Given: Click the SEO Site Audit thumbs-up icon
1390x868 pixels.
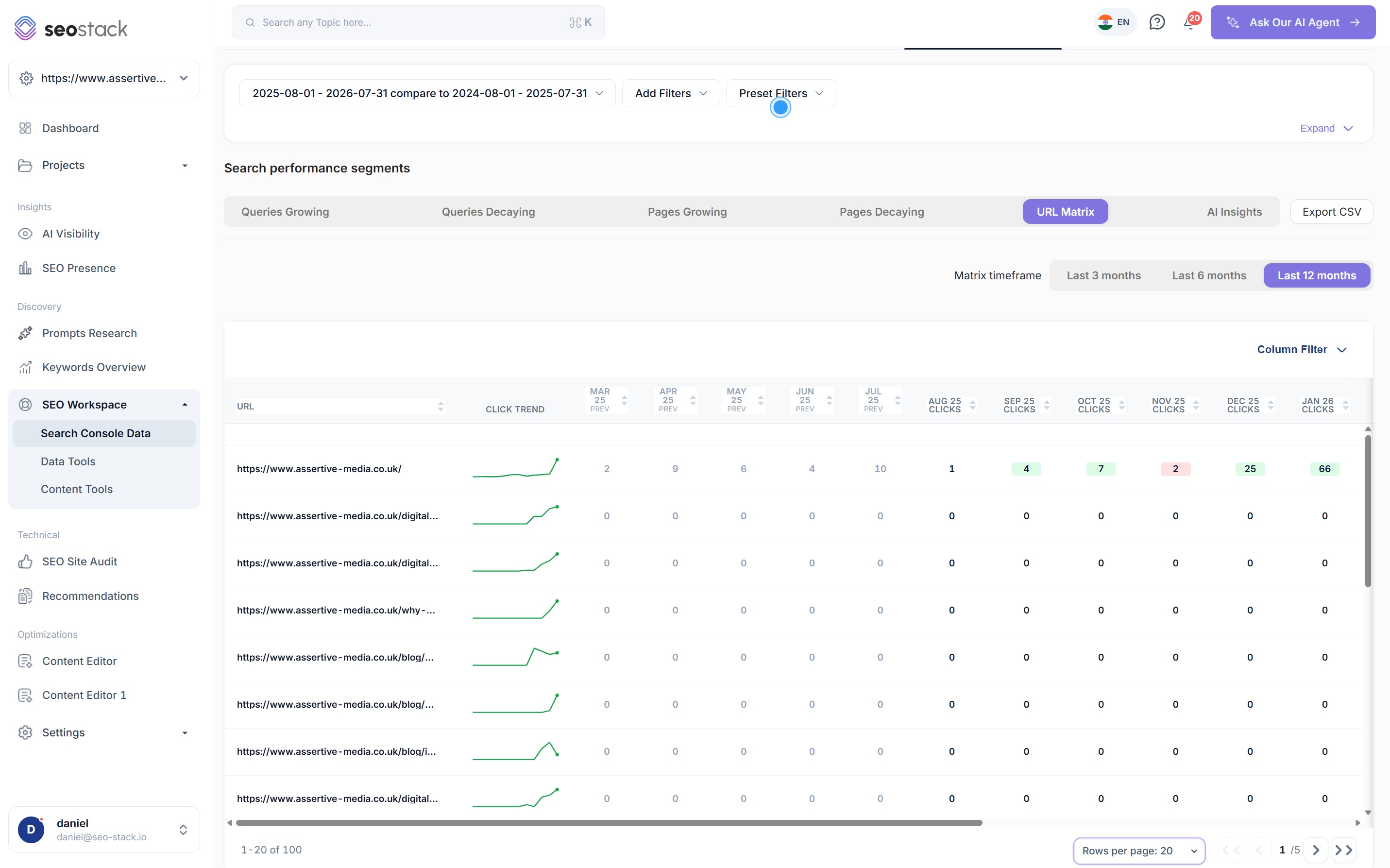Looking at the screenshot, I should point(25,562).
